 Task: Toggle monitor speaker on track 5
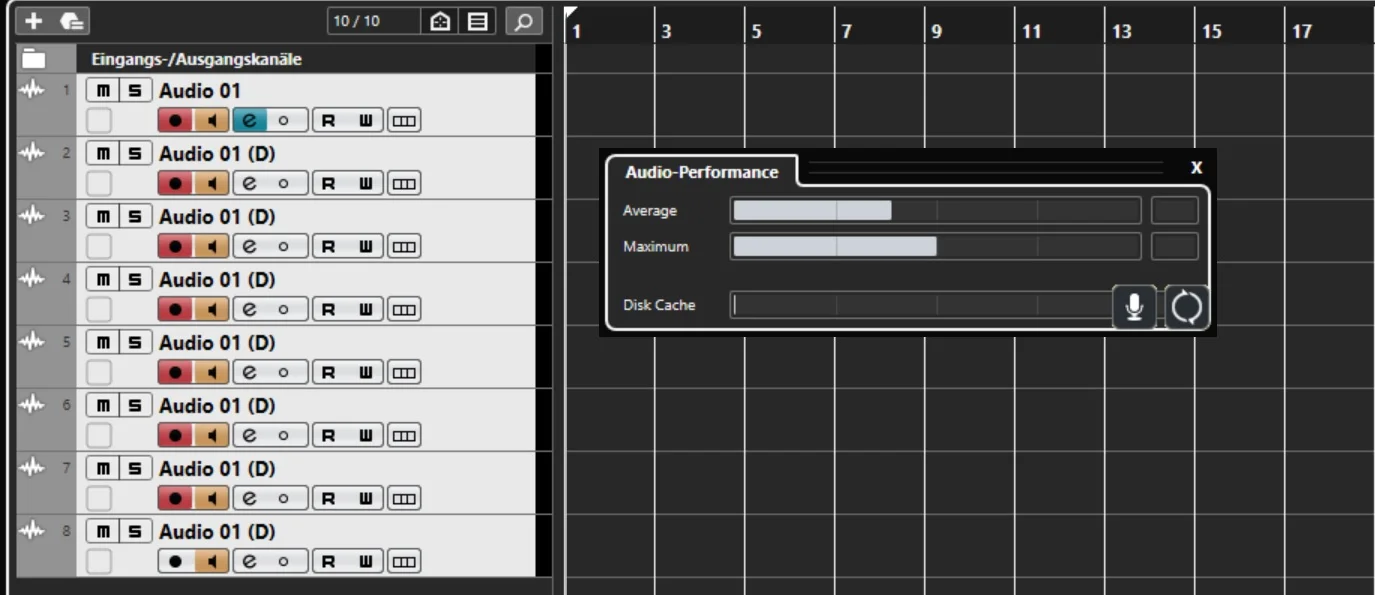211,372
